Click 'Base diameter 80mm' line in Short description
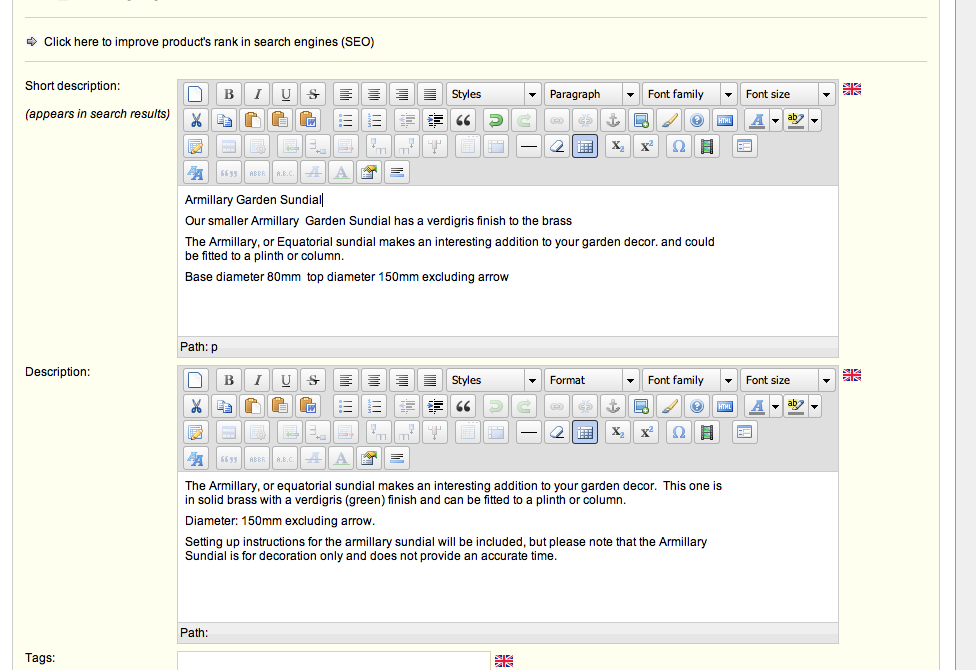976x670 pixels. [x=347, y=277]
